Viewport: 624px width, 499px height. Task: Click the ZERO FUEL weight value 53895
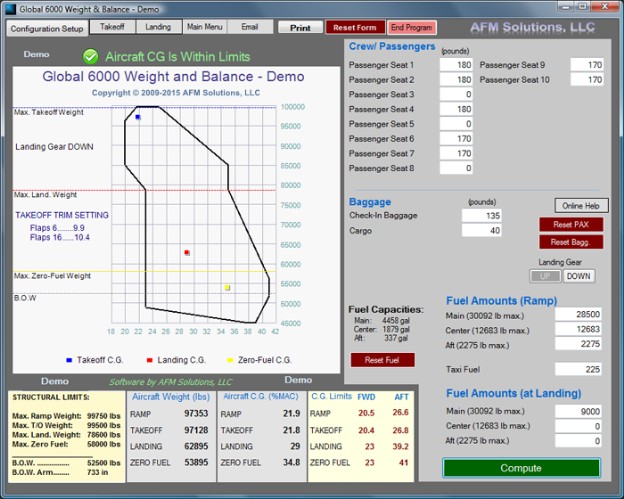point(196,462)
